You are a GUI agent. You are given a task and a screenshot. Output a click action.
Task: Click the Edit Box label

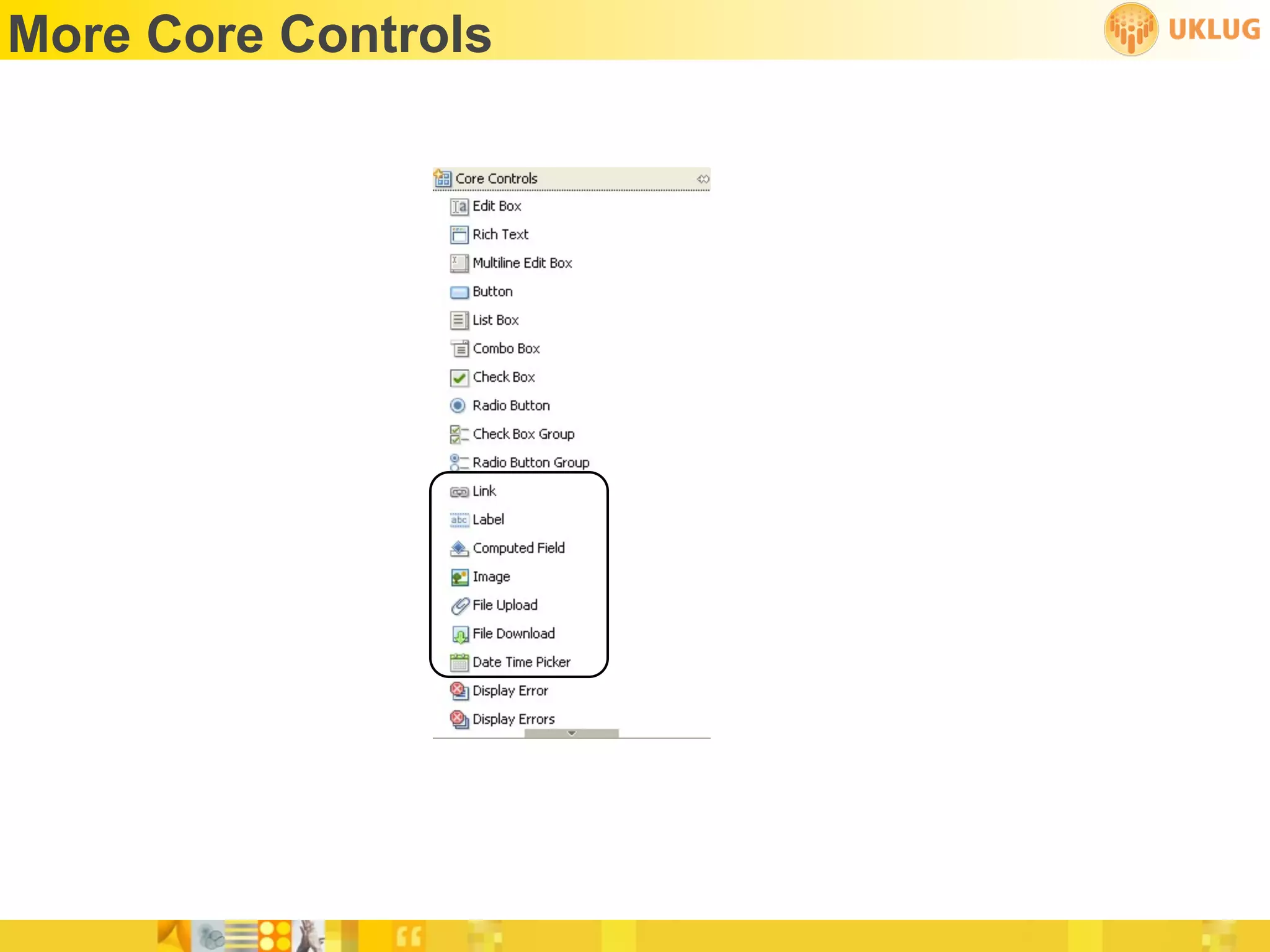pyautogui.click(x=497, y=206)
